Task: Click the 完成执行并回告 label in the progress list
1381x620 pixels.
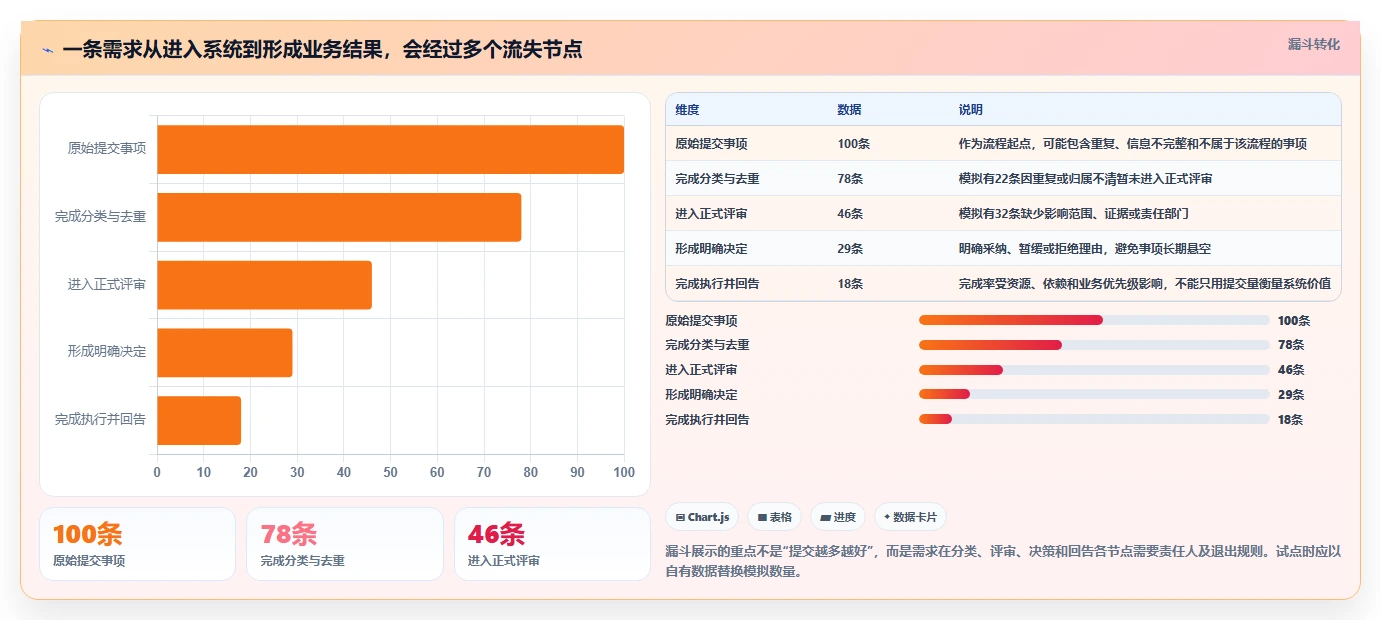Action: coord(707,420)
